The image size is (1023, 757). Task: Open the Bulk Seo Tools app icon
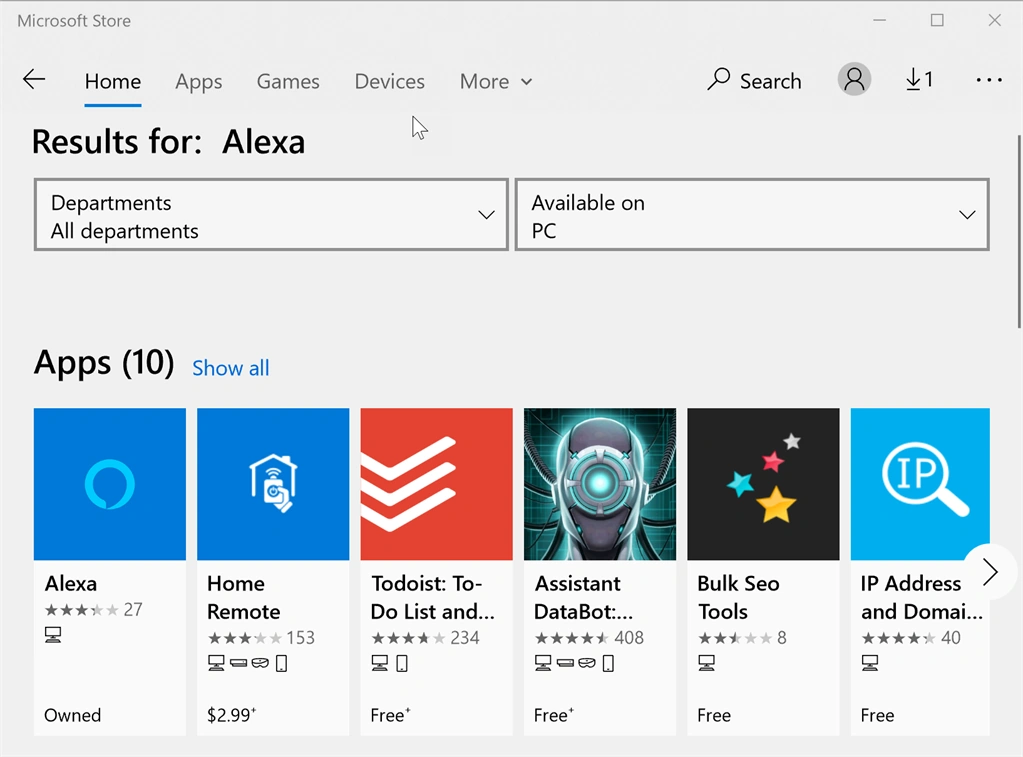click(x=763, y=484)
